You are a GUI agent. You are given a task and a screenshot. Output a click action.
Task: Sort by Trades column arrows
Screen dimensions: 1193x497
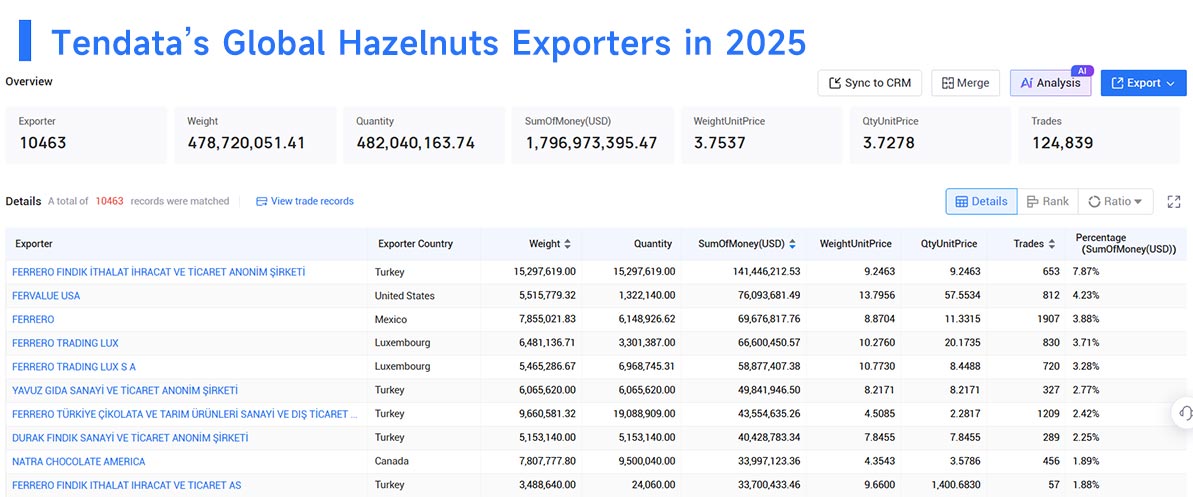(x=1051, y=244)
